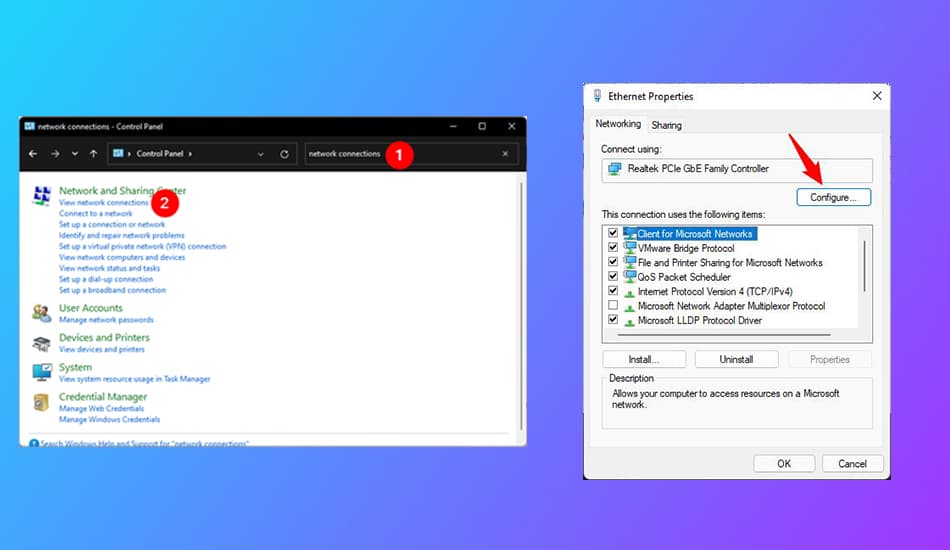Select Client for Microsoft Networks item

click(x=694, y=234)
